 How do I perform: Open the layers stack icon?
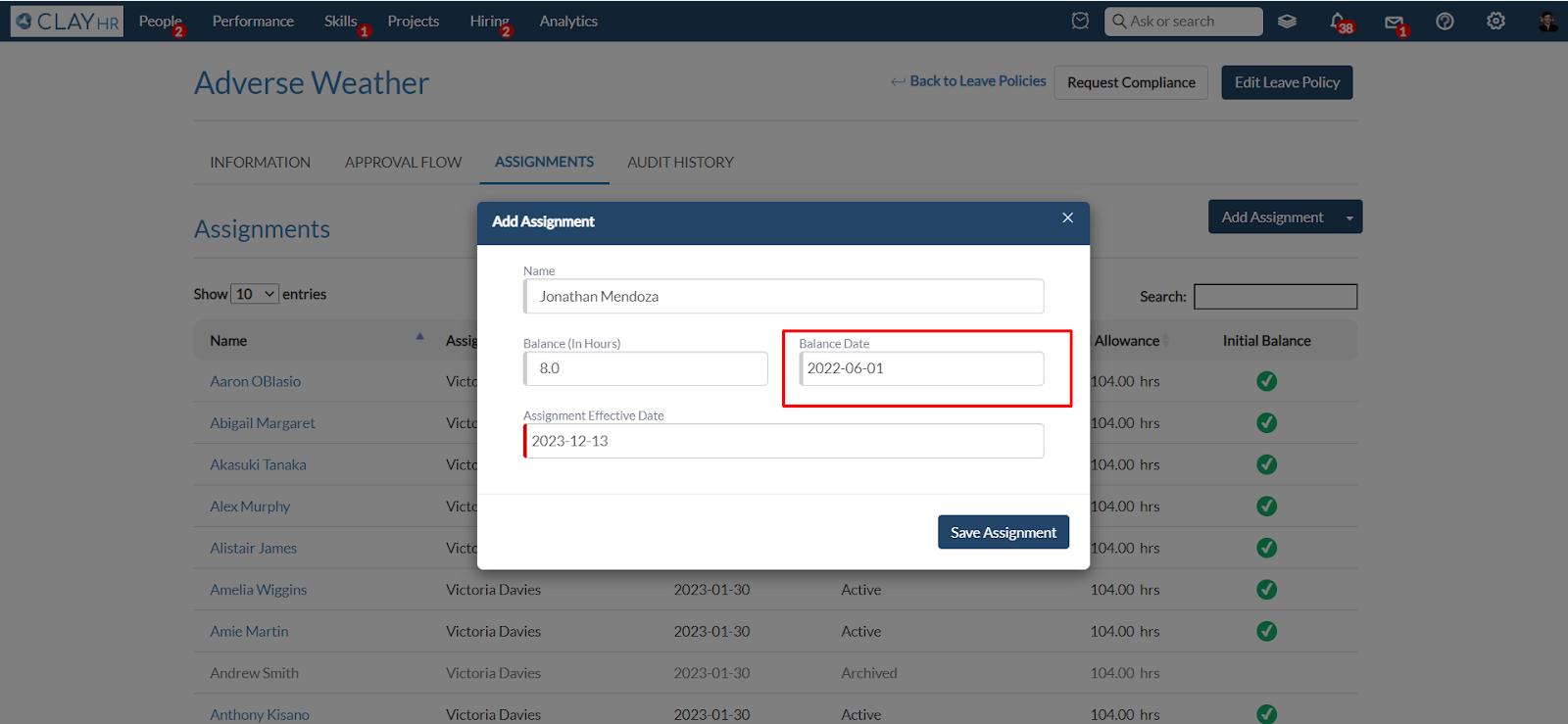[1288, 21]
